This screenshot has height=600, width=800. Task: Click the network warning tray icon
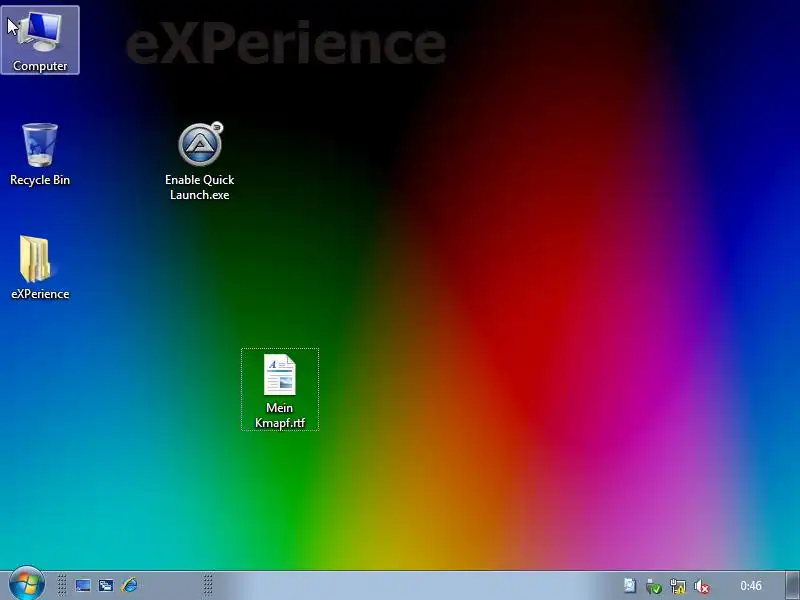tap(678, 586)
